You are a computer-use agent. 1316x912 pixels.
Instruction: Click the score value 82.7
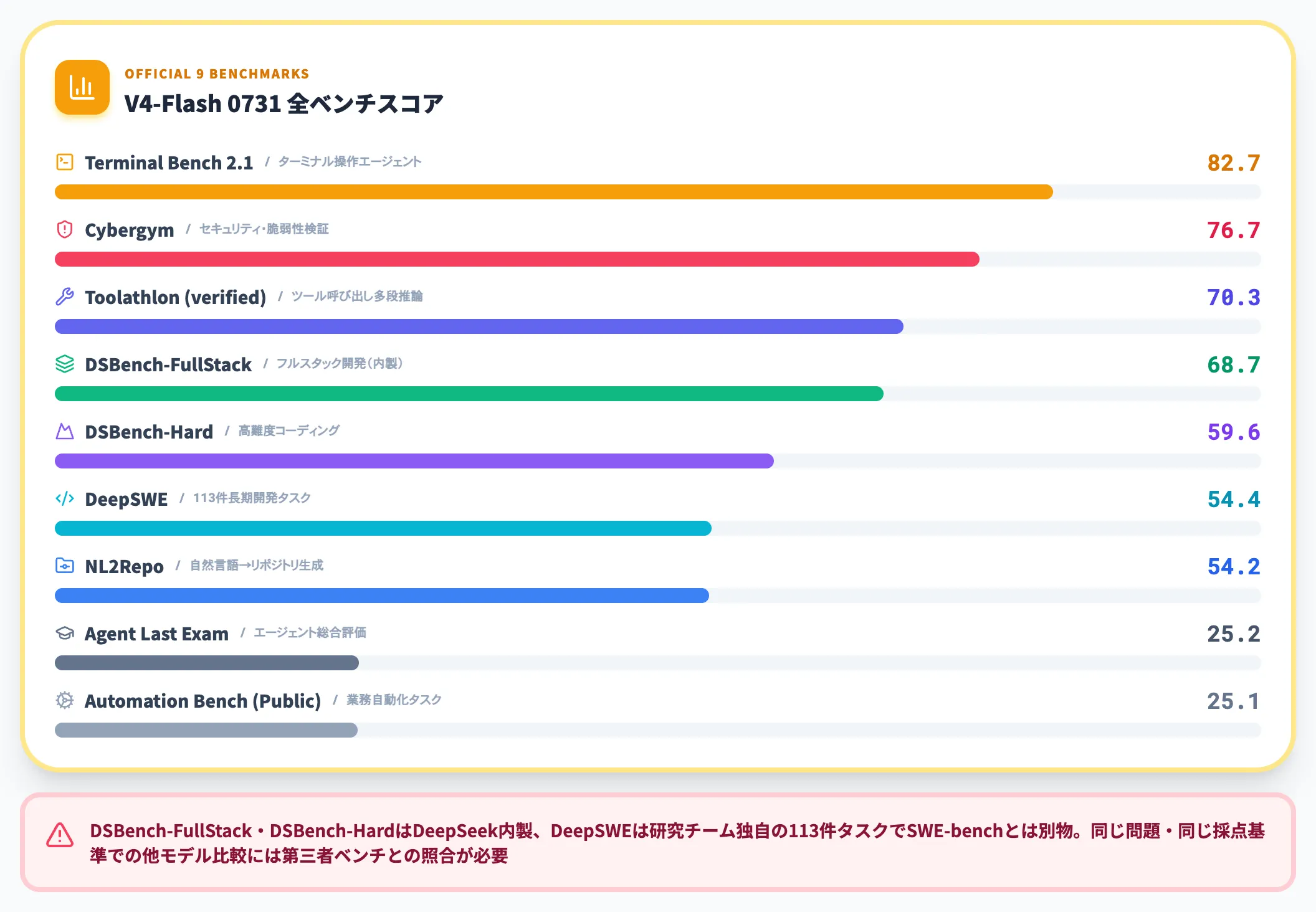tap(1234, 163)
